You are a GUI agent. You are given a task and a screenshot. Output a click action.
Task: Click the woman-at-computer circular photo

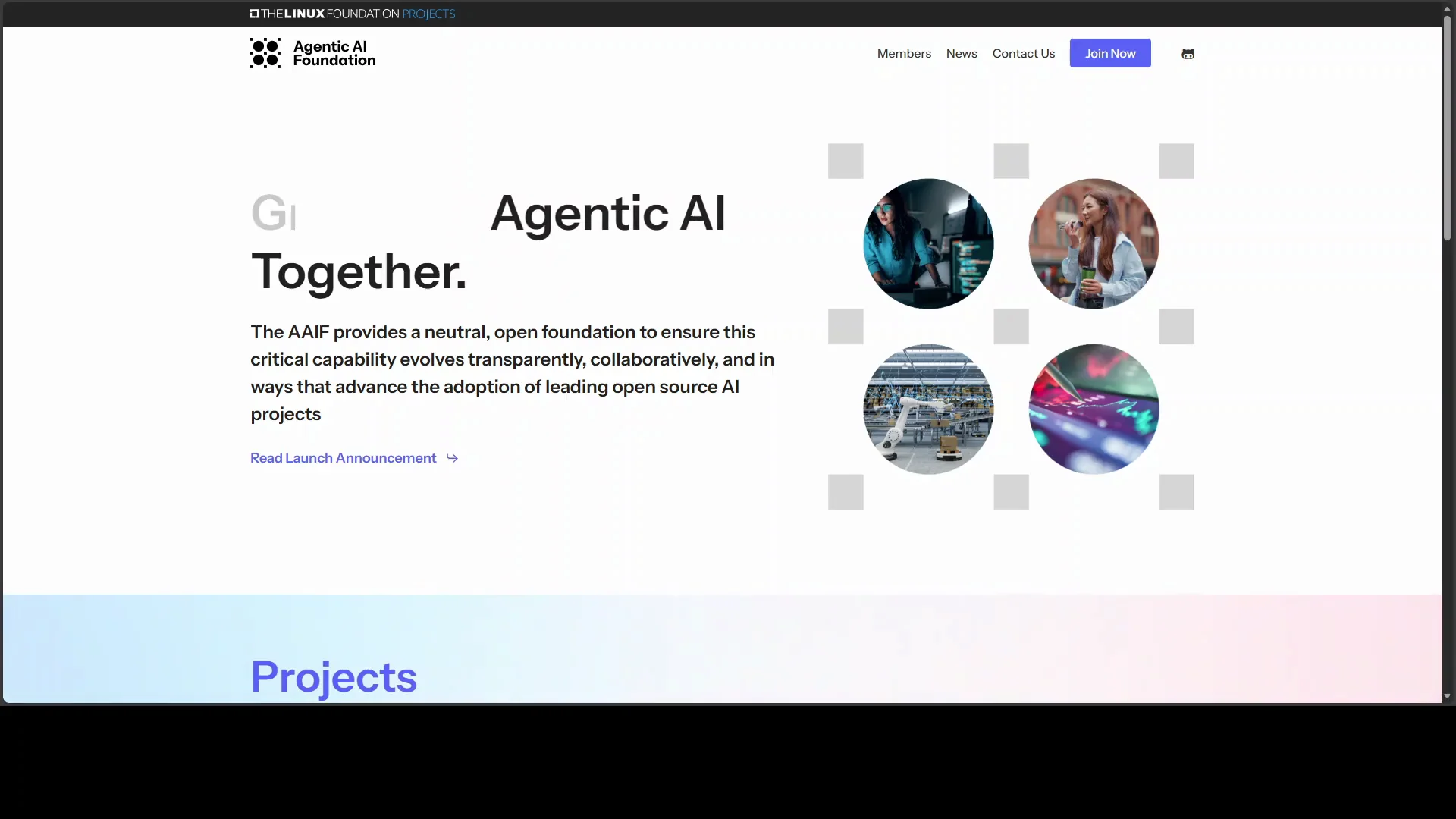[x=927, y=243]
